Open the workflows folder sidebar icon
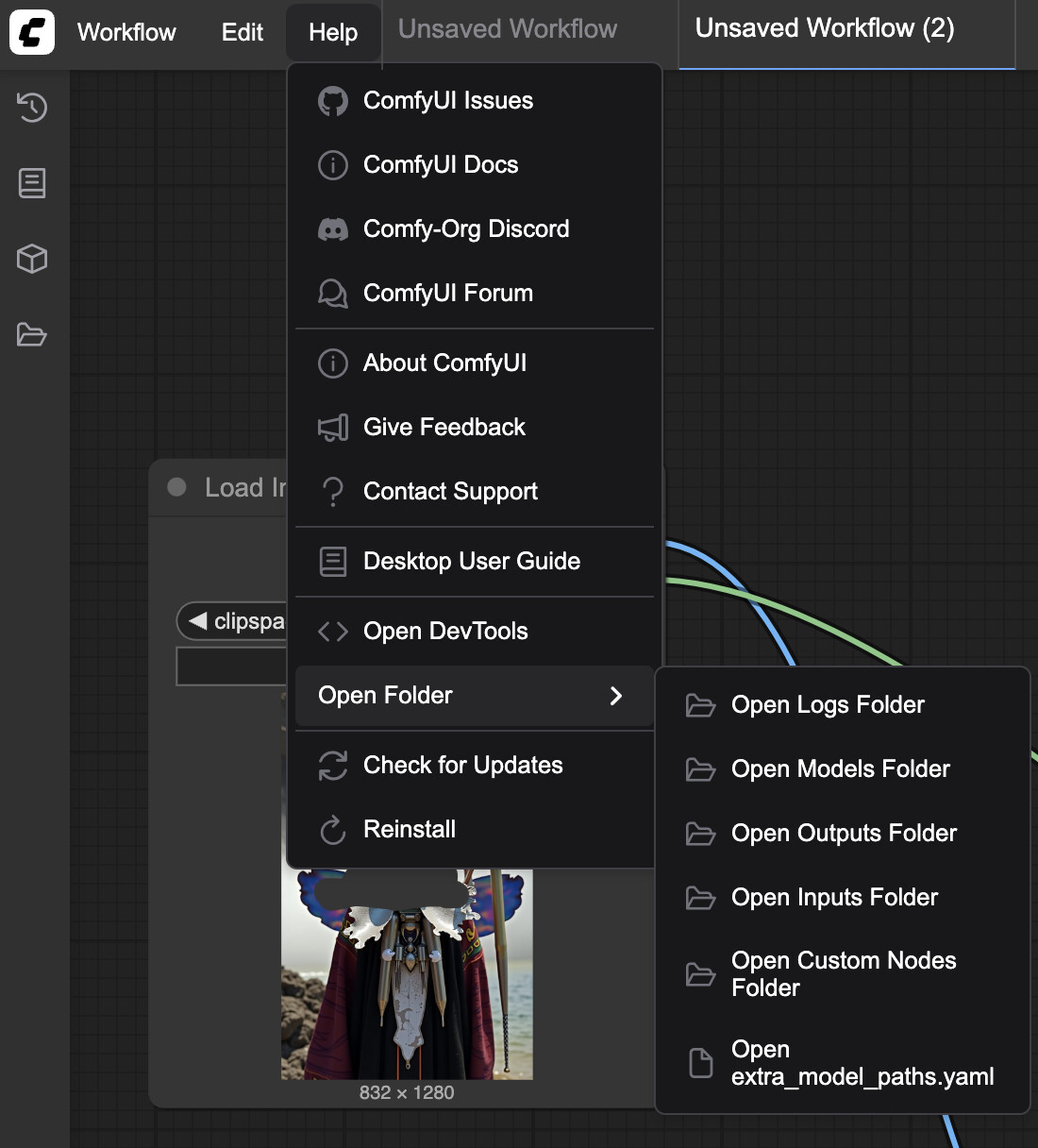1038x1148 pixels. coord(32,334)
